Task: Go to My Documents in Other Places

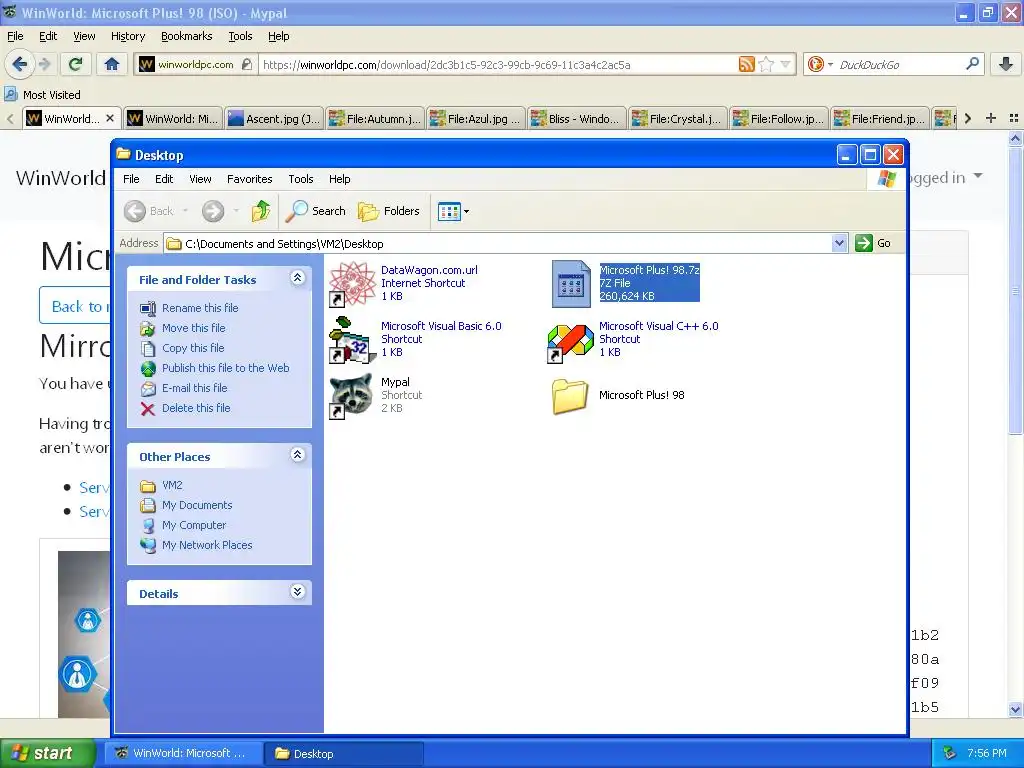Action: pyautogui.click(x=197, y=505)
